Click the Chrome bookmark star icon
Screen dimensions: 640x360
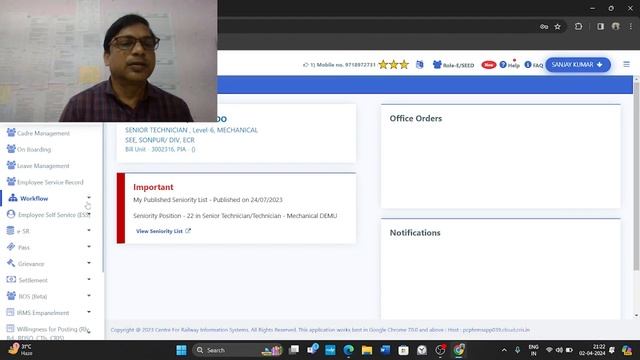coord(558,27)
